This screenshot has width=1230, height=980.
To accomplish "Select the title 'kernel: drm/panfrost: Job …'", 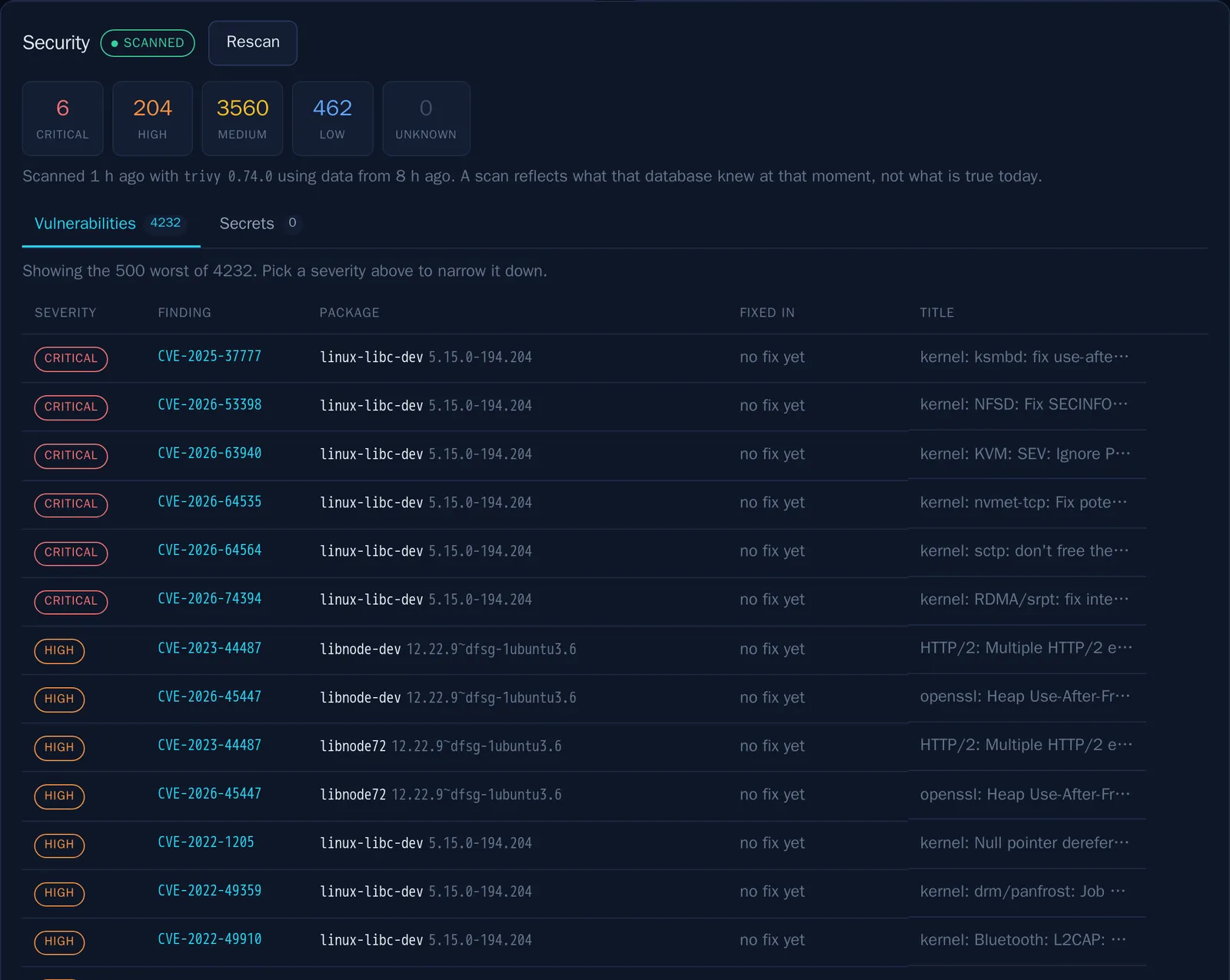I will pos(1022,891).
